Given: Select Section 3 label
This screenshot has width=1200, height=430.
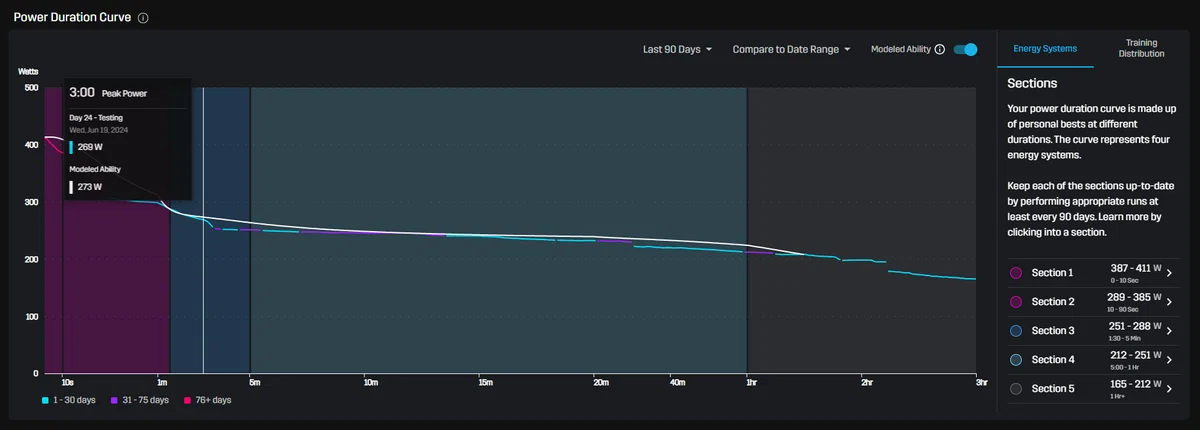Looking at the screenshot, I should pos(1052,331).
